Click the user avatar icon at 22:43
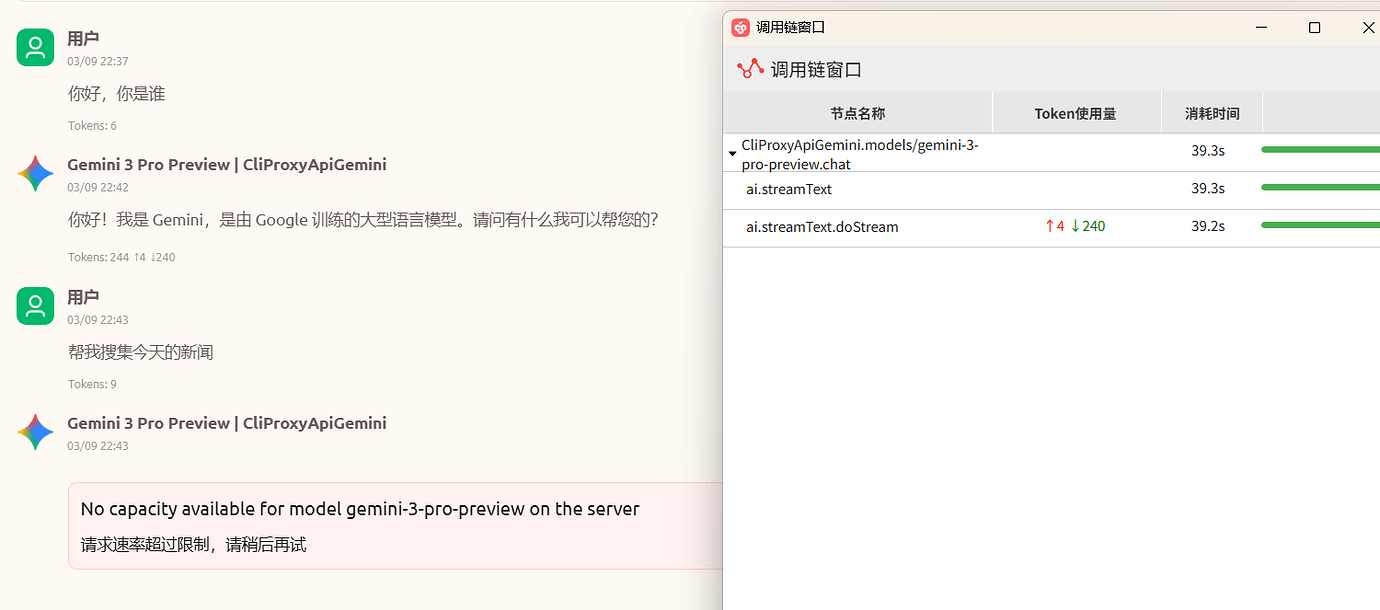The image size is (1380, 610). 35,306
